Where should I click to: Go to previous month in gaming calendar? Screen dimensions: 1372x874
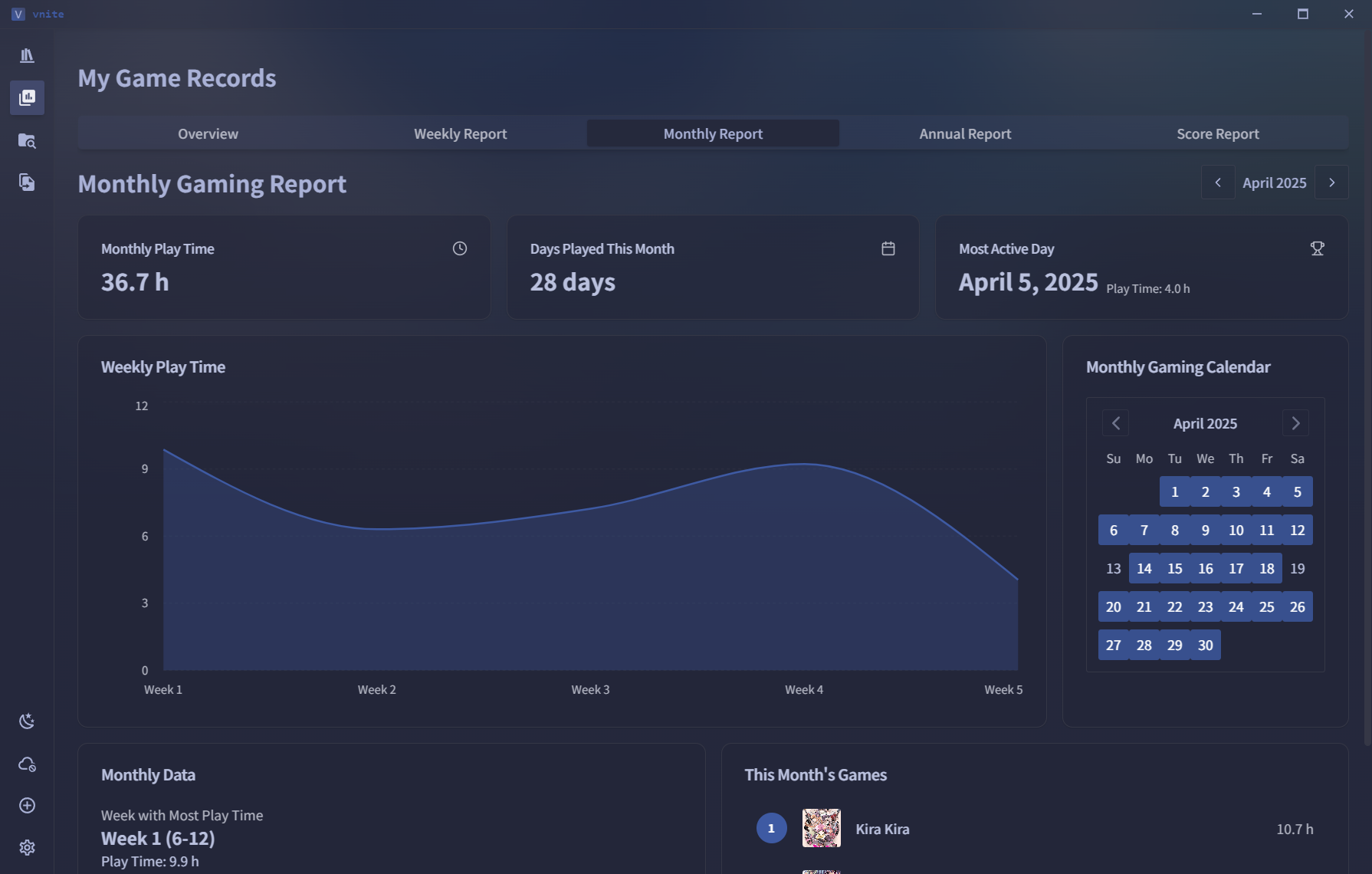[x=1116, y=423]
